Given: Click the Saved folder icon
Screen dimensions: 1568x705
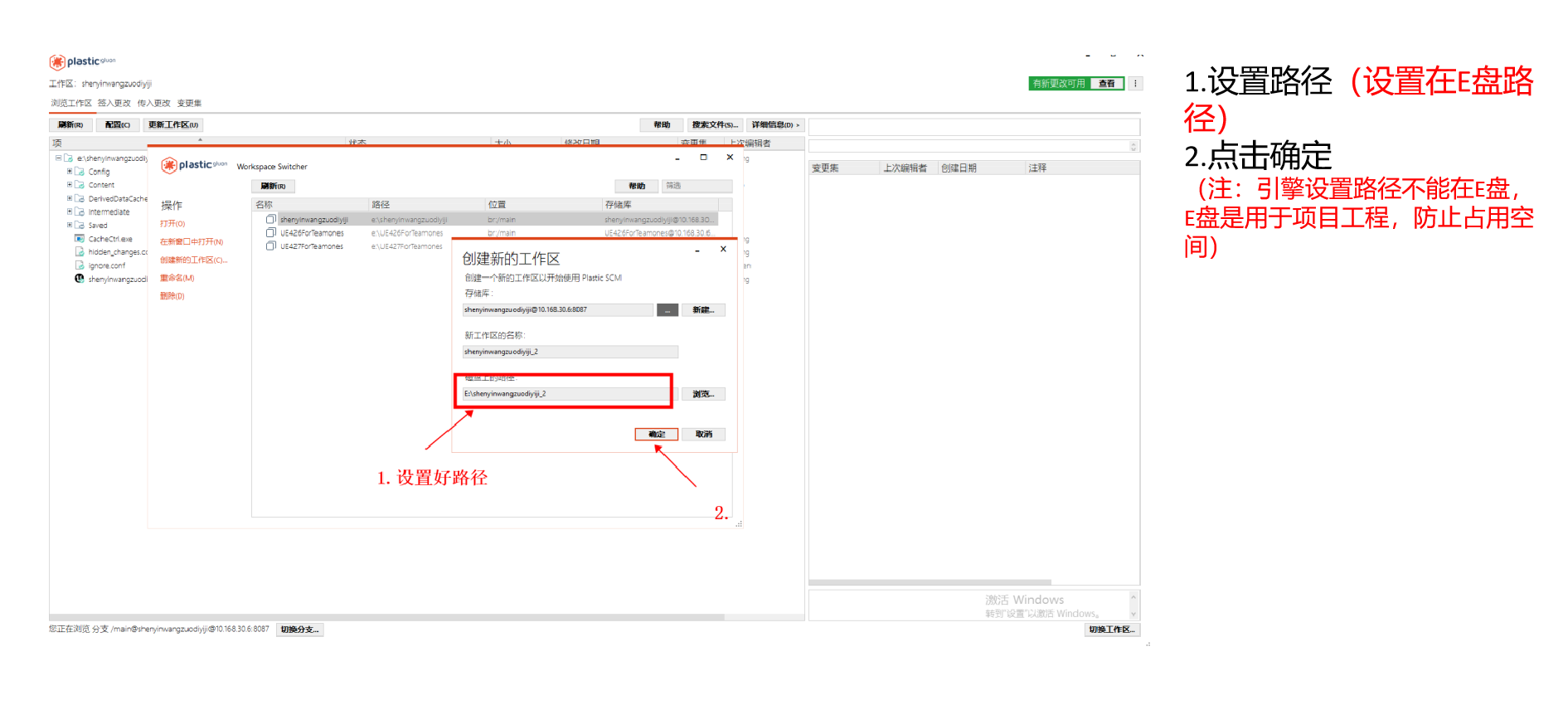Looking at the screenshot, I should point(80,226).
